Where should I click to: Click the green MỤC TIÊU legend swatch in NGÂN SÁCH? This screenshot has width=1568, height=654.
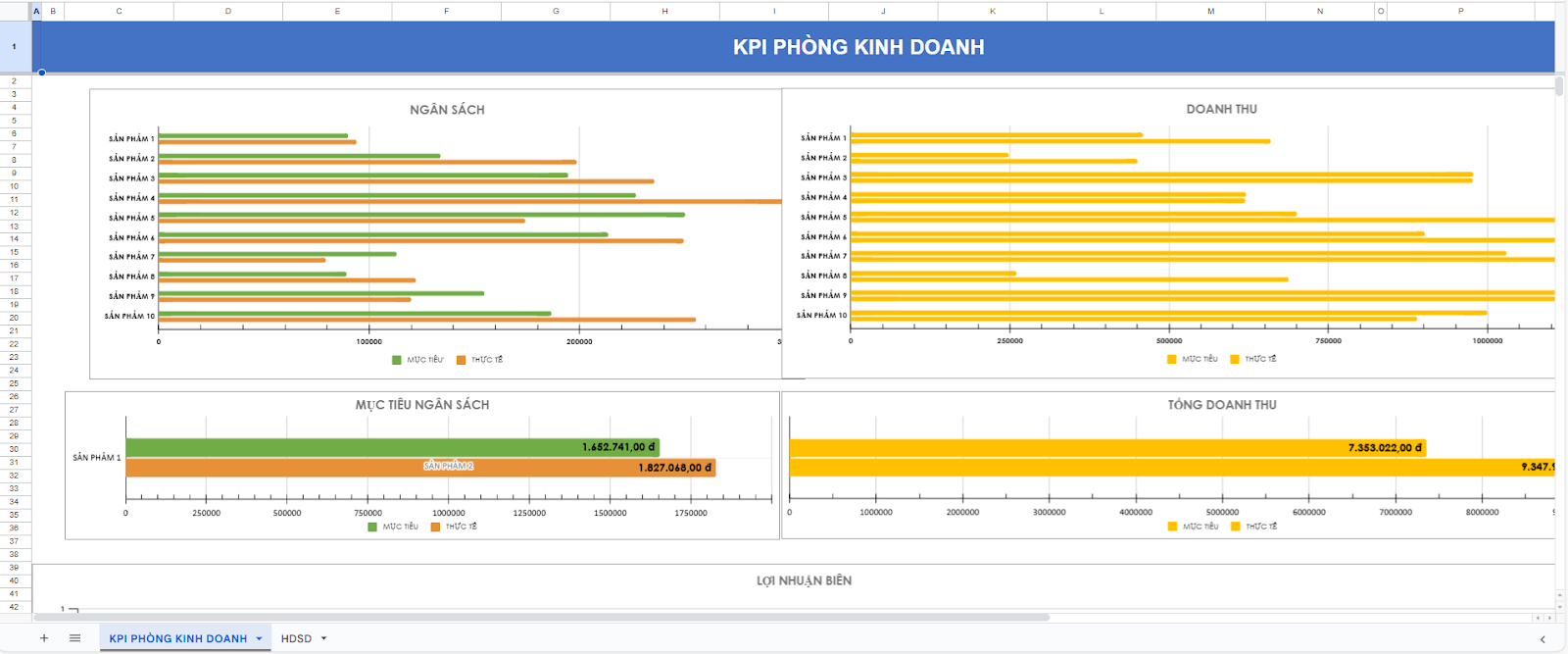click(397, 360)
